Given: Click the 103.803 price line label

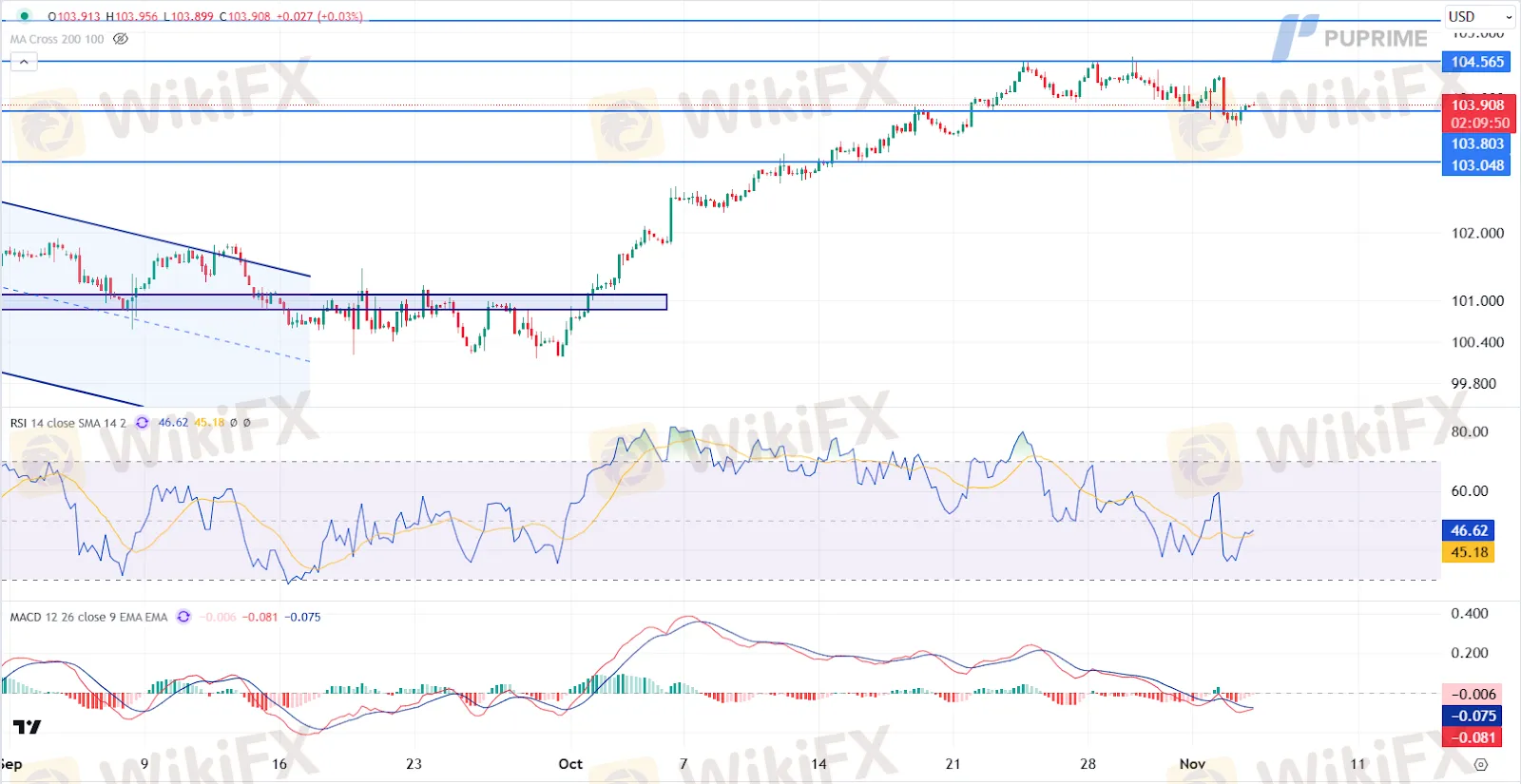Looking at the screenshot, I should 1476,143.
